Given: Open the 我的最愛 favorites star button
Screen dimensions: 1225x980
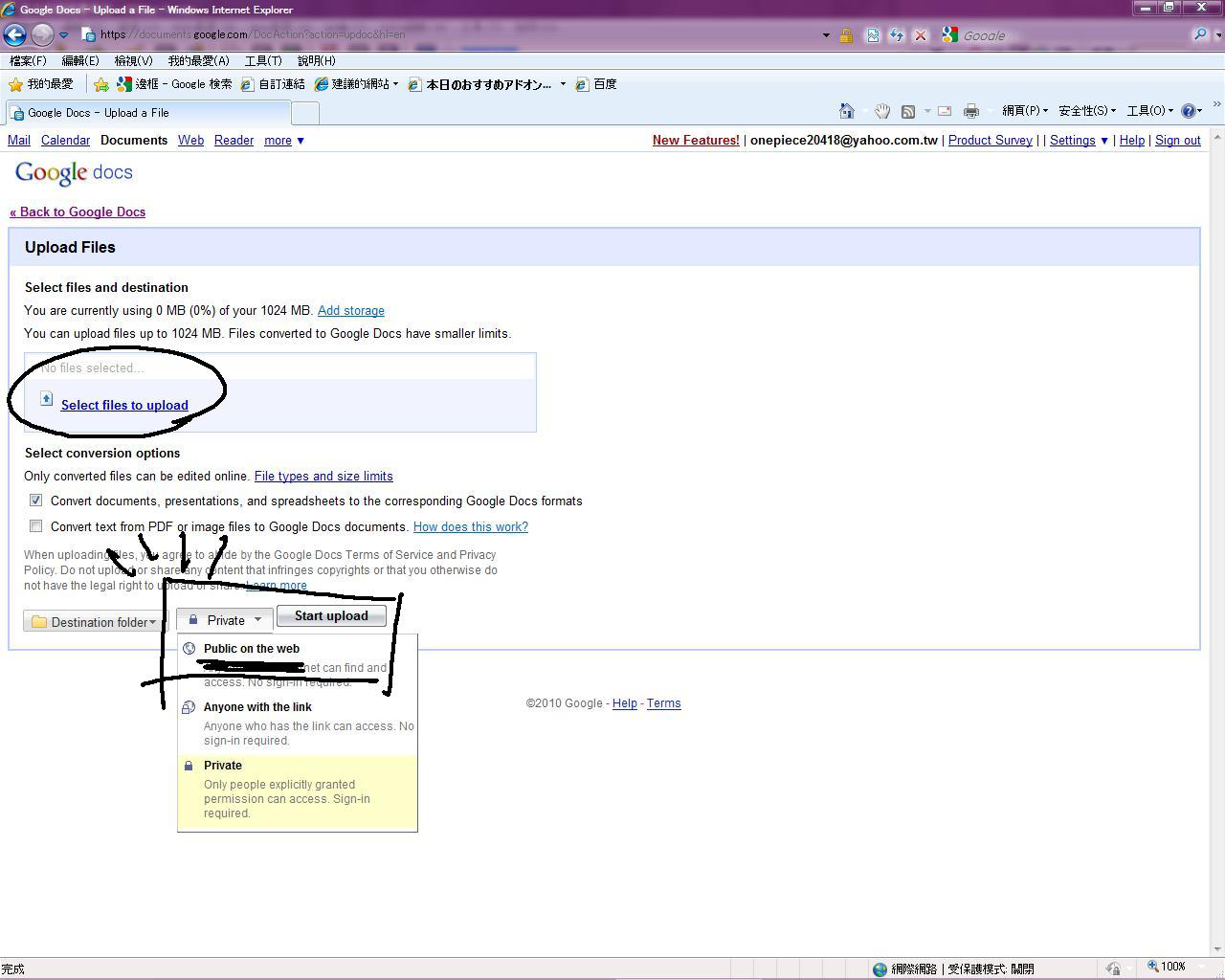Looking at the screenshot, I should 41,84.
